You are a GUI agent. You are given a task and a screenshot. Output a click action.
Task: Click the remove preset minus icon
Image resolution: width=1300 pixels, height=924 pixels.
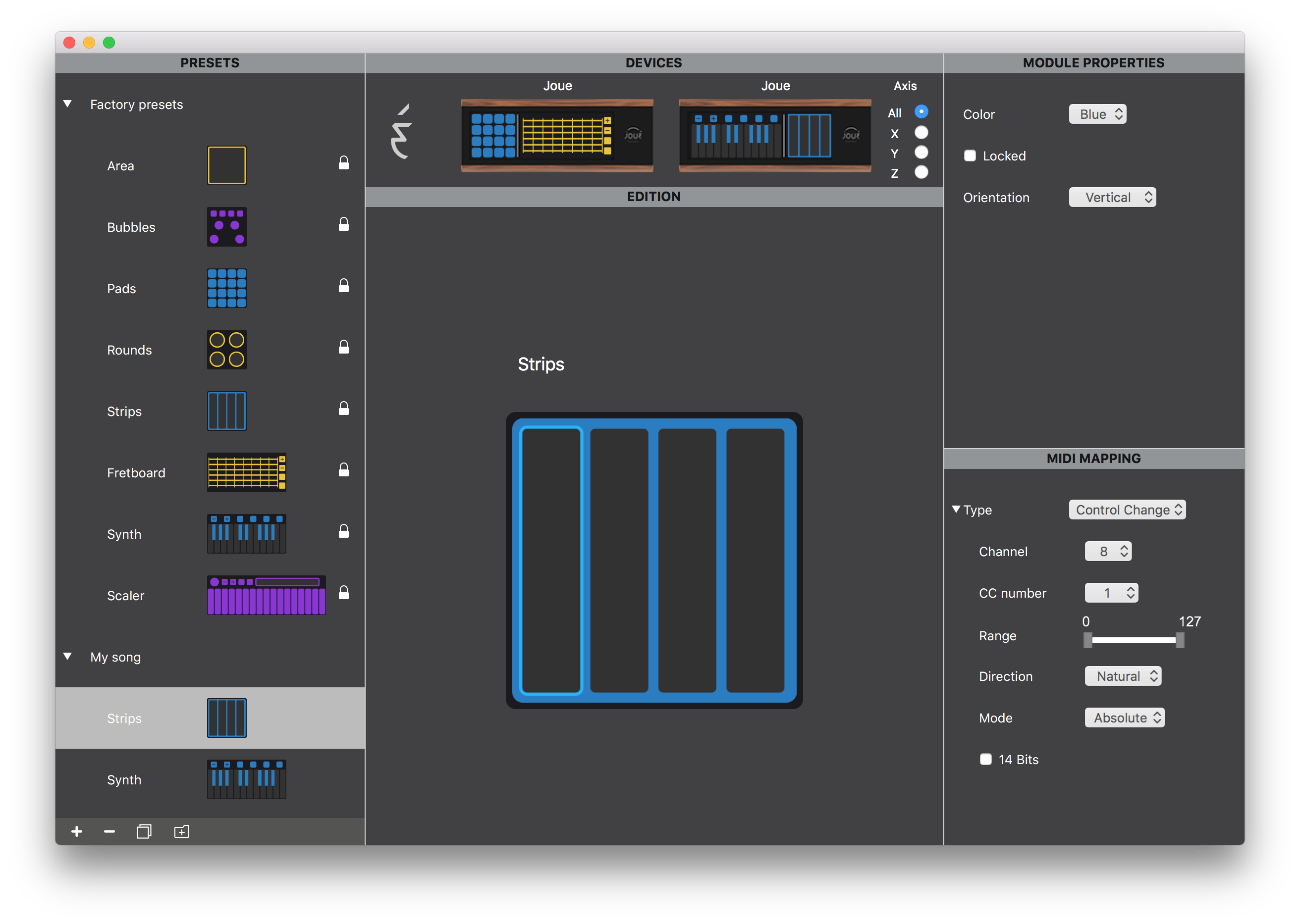coord(109,831)
